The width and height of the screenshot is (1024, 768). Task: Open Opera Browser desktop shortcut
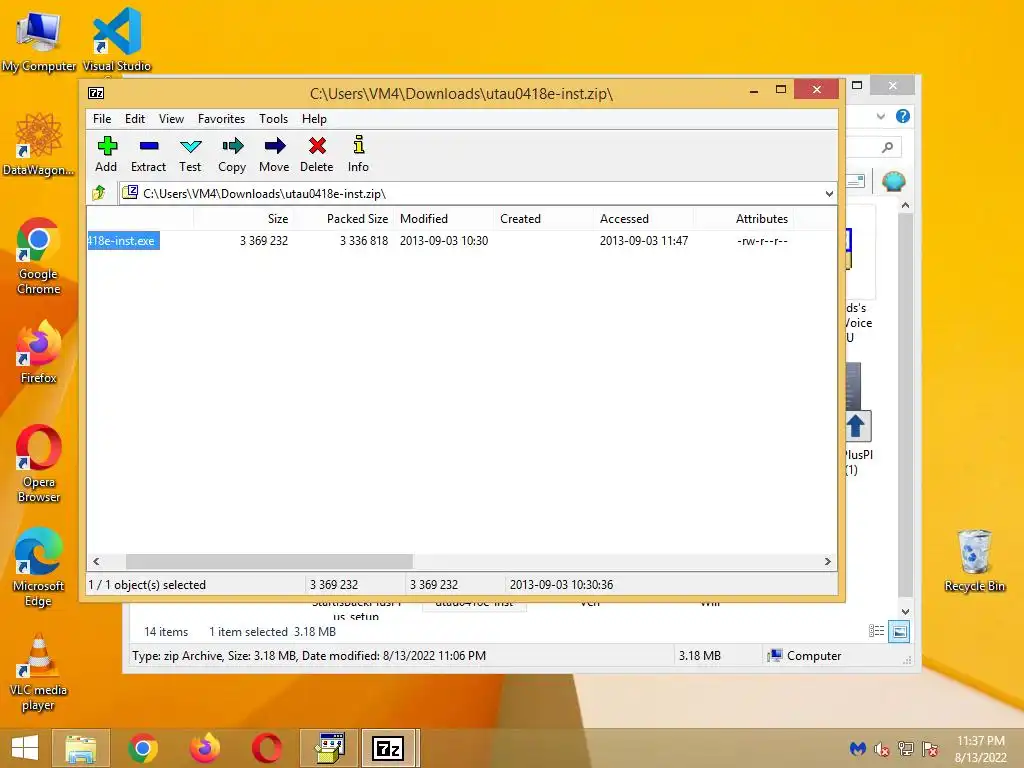[39, 464]
